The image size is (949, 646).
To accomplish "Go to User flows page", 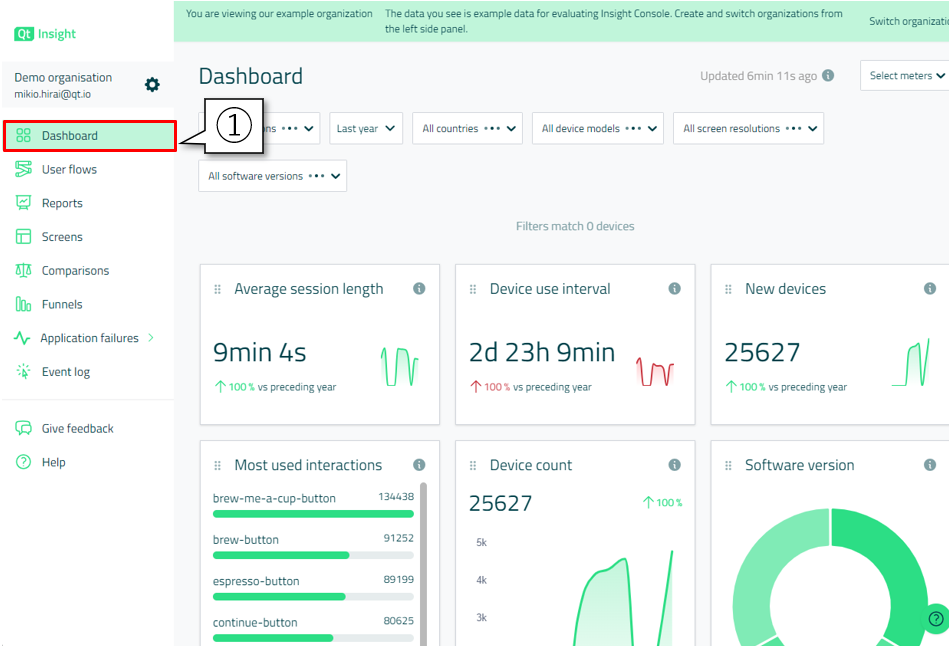I will (69, 170).
